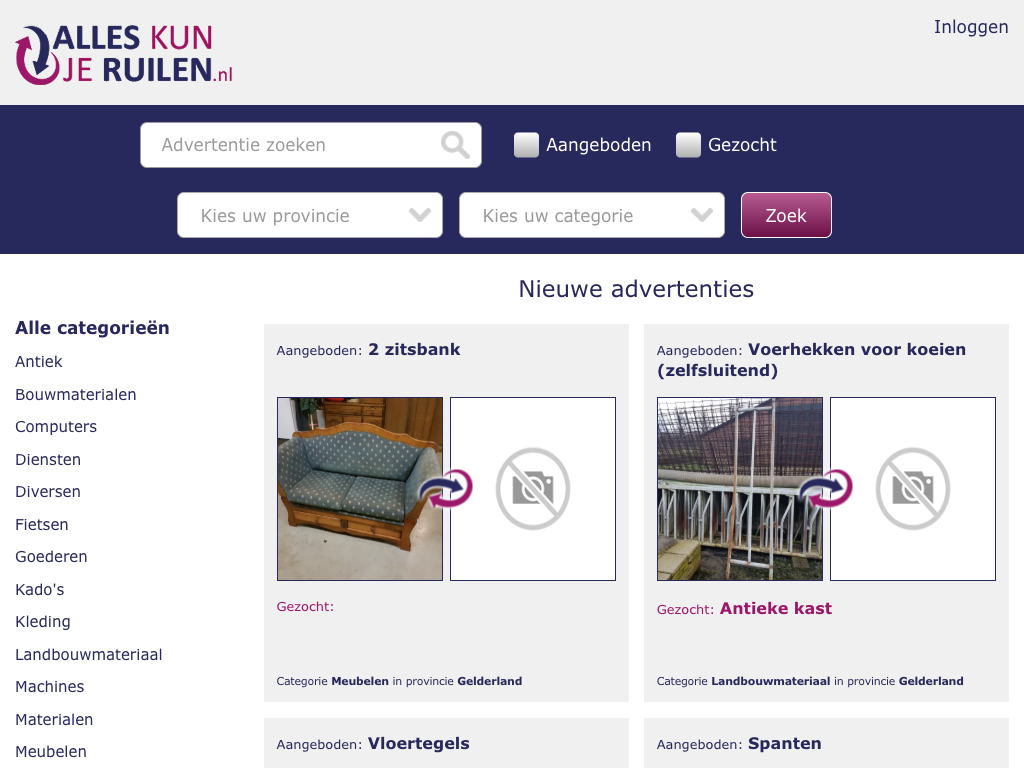Tick the Gezocht checkbox
The width and height of the screenshot is (1024, 768).
coord(688,145)
